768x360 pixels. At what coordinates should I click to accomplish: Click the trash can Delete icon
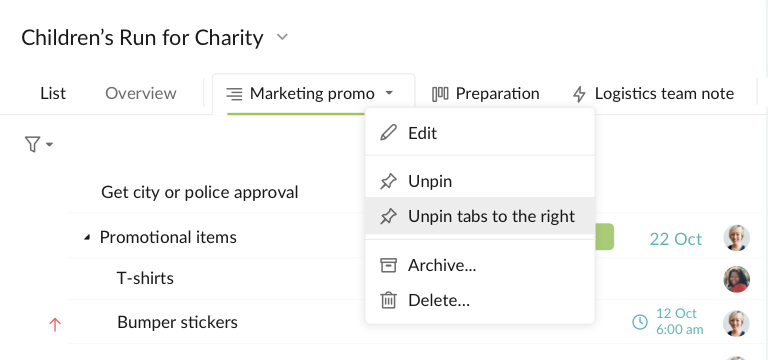point(388,300)
